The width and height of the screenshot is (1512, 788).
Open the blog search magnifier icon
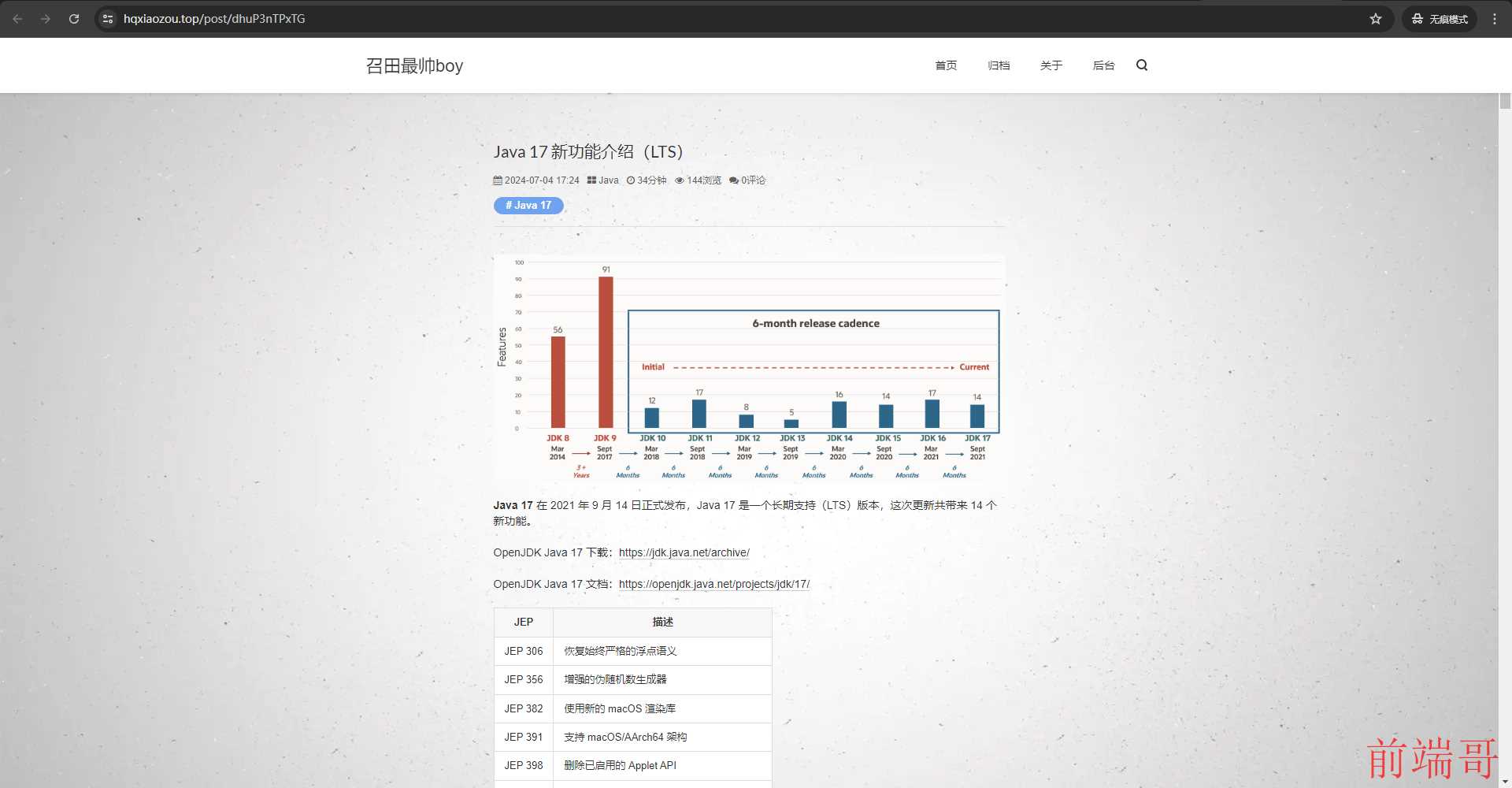tap(1142, 65)
